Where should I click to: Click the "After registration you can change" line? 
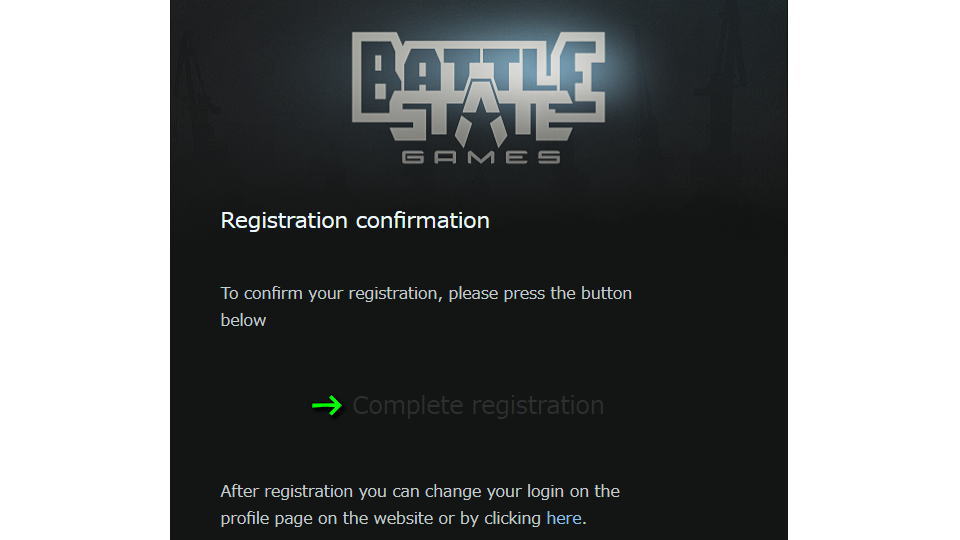[420, 491]
